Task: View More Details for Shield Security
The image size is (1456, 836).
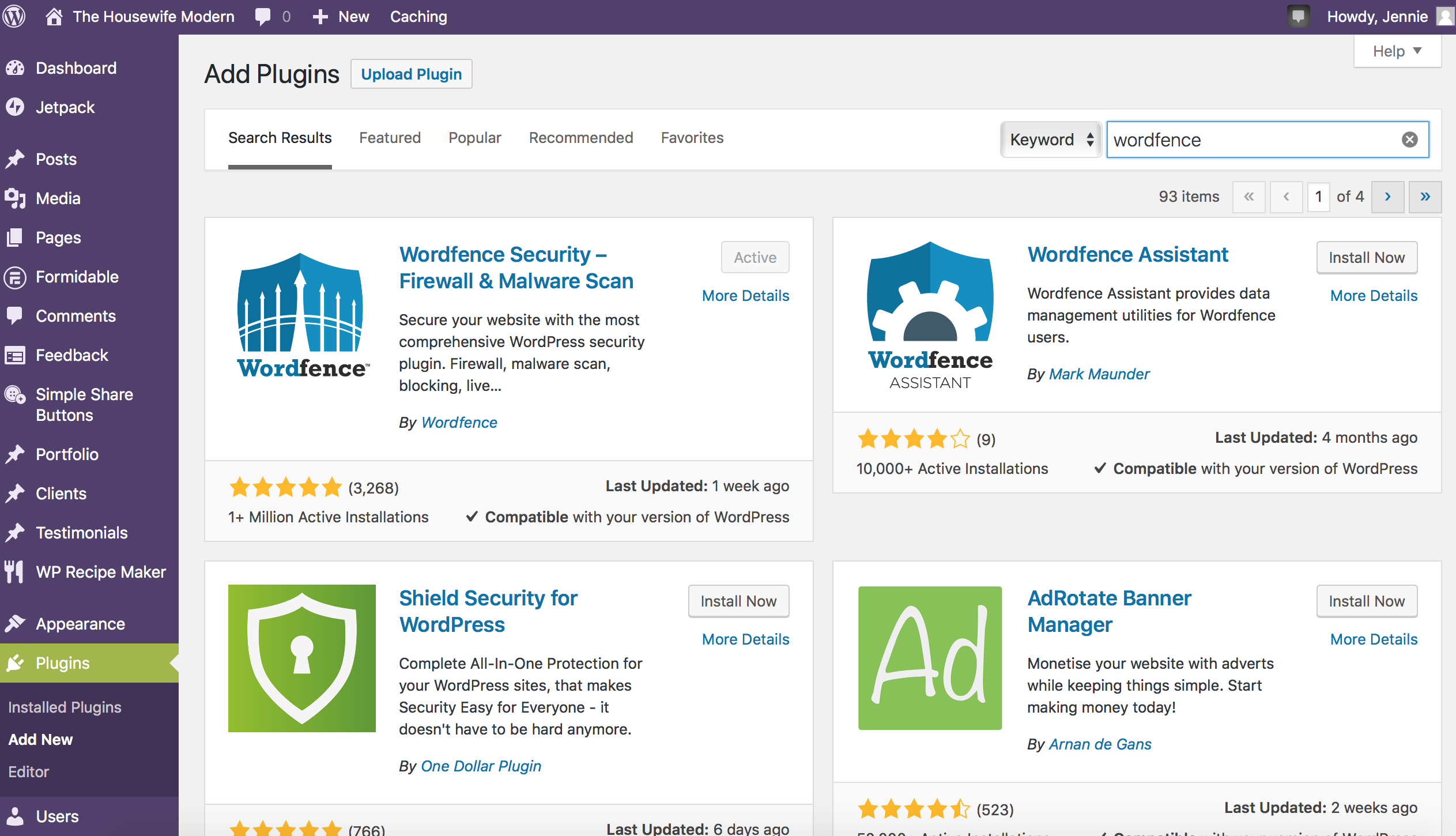Action: coord(745,639)
